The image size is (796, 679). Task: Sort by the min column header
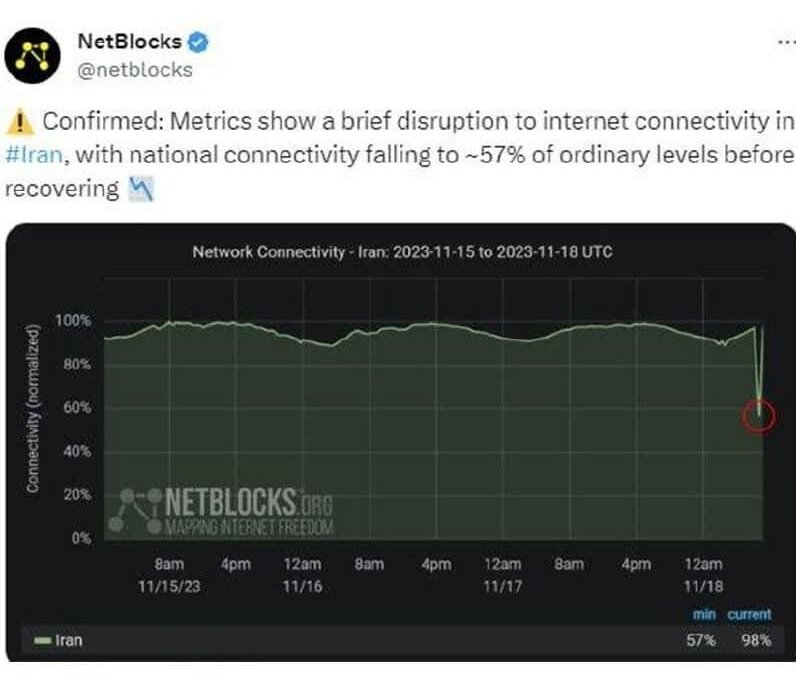703,614
